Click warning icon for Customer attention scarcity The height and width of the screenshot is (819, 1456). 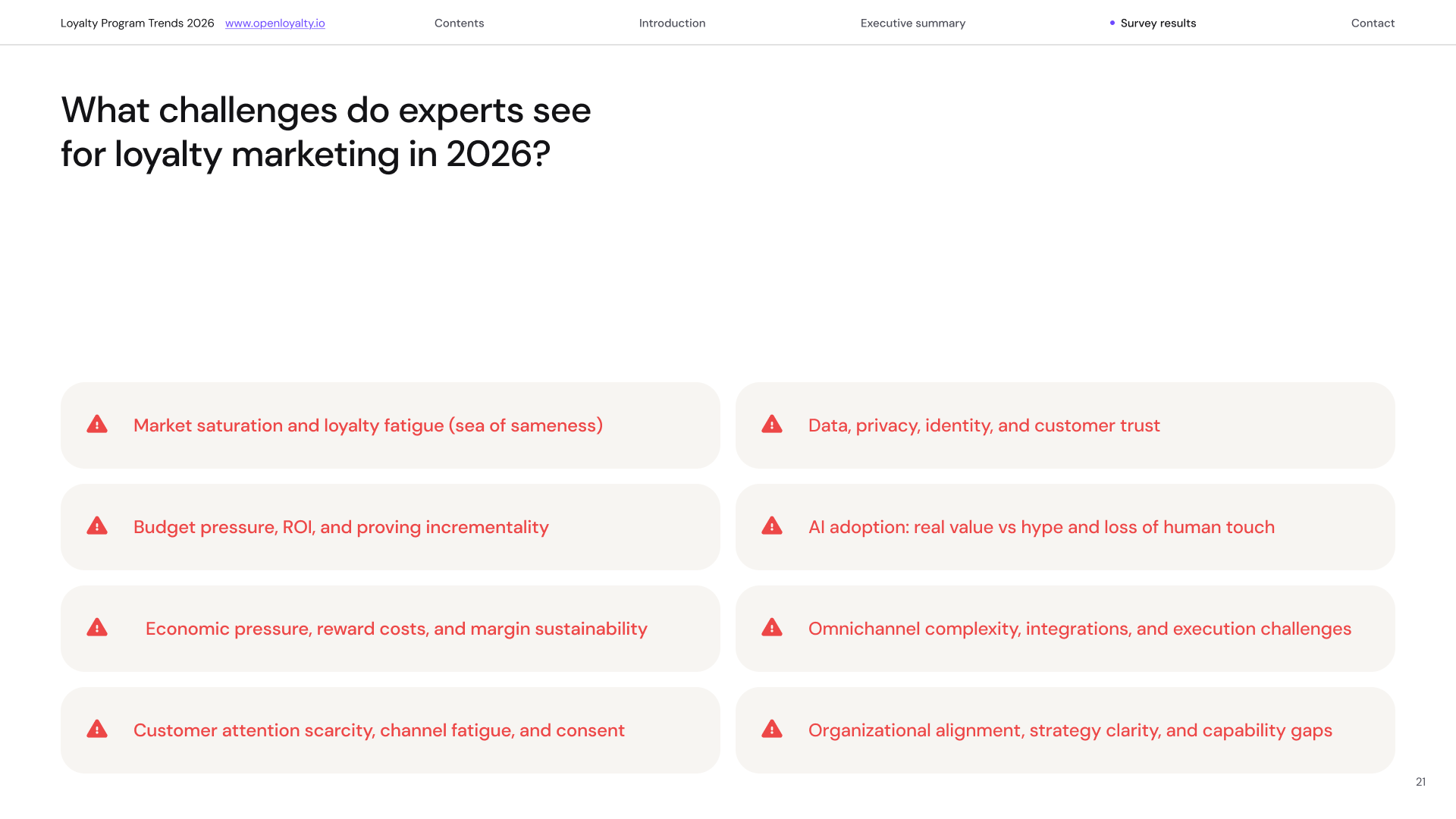tap(97, 730)
